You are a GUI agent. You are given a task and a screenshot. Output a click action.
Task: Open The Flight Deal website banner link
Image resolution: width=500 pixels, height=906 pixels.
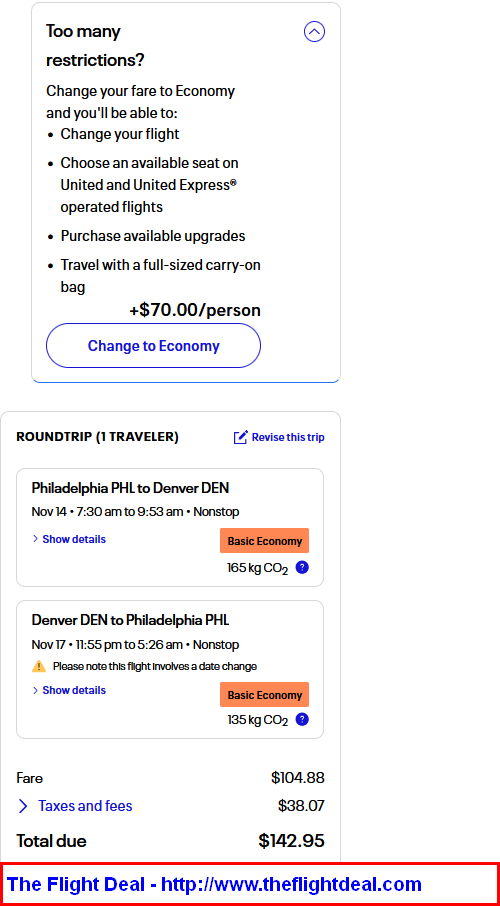[214, 884]
